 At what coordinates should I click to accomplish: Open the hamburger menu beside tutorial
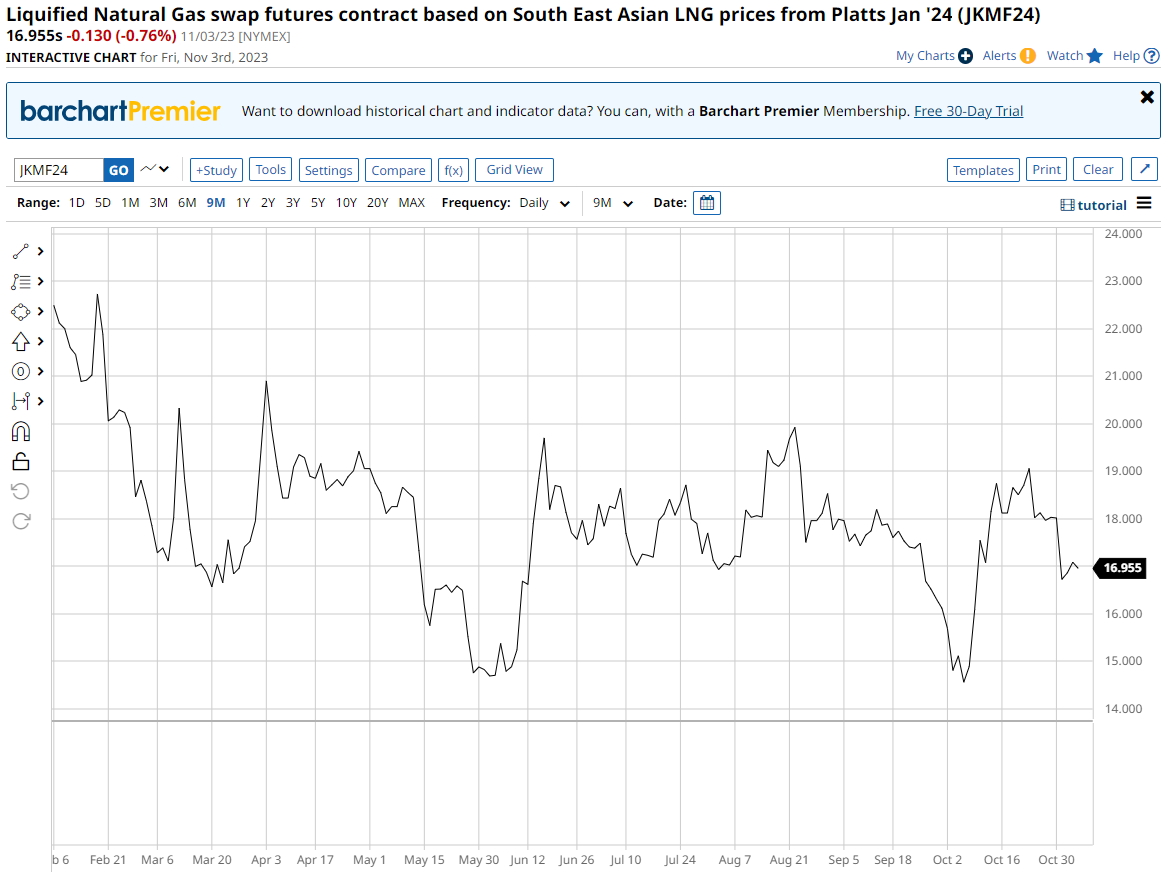[x=1144, y=204]
